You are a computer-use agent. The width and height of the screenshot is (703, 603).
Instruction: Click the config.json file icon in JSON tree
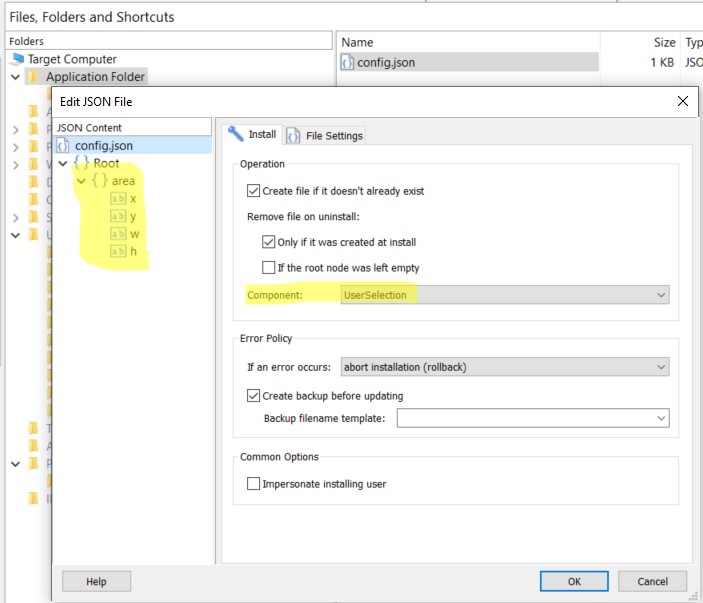pos(63,146)
